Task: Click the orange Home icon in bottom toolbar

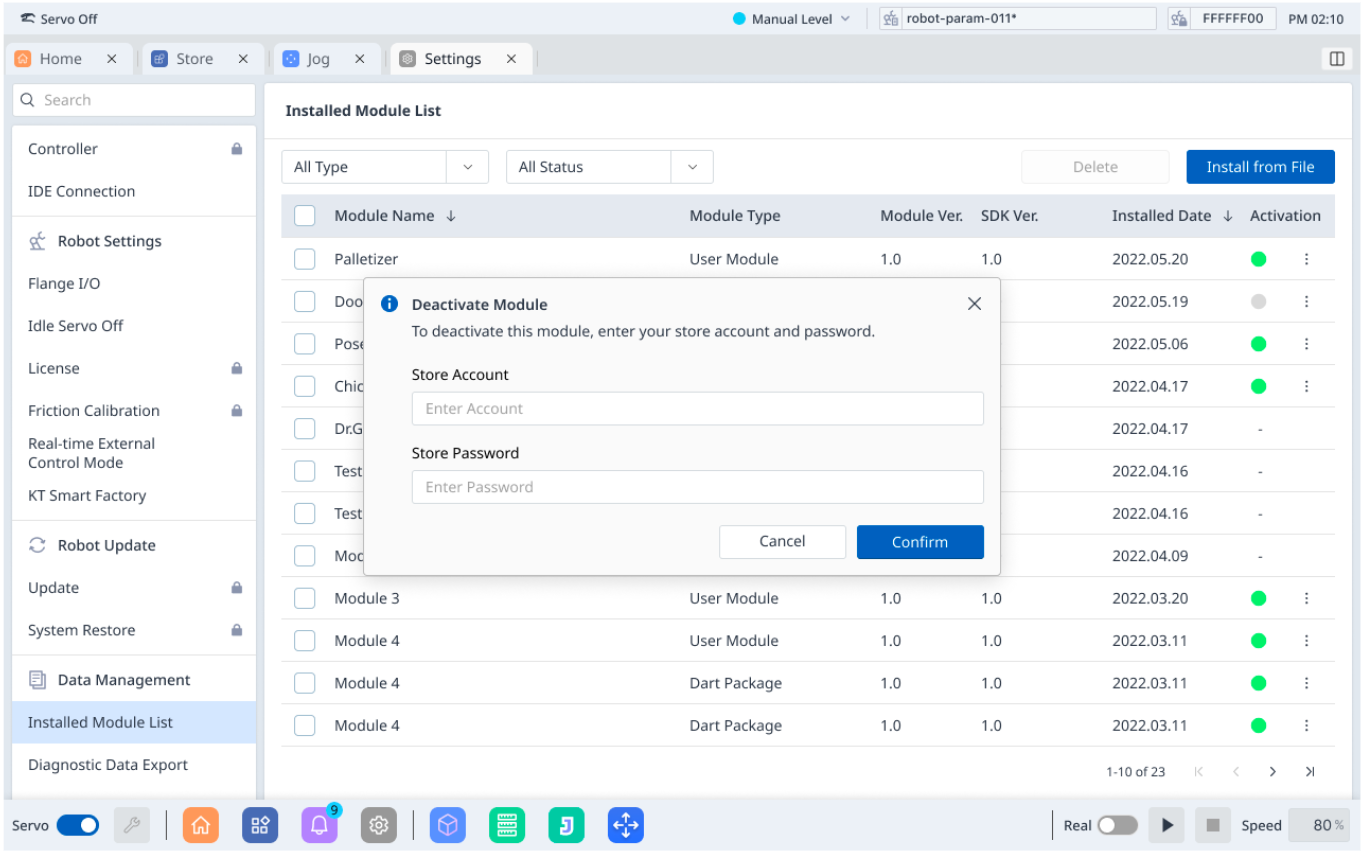Action: [x=200, y=825]
